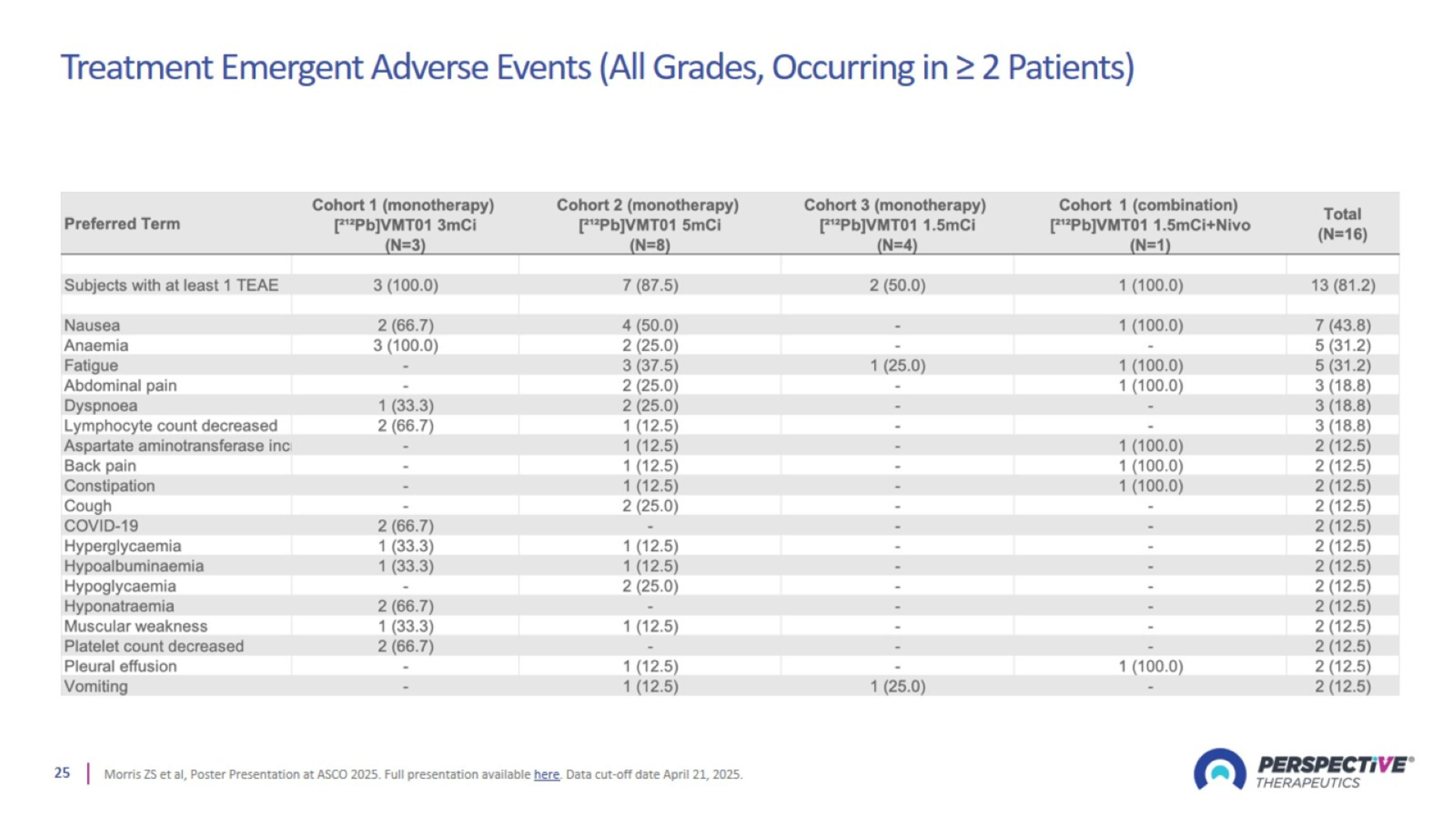The height and width of the screenshot is (819, 1456).
Task: Click the Cohort 1 (combination) column header
Action: pos(1149,224)
